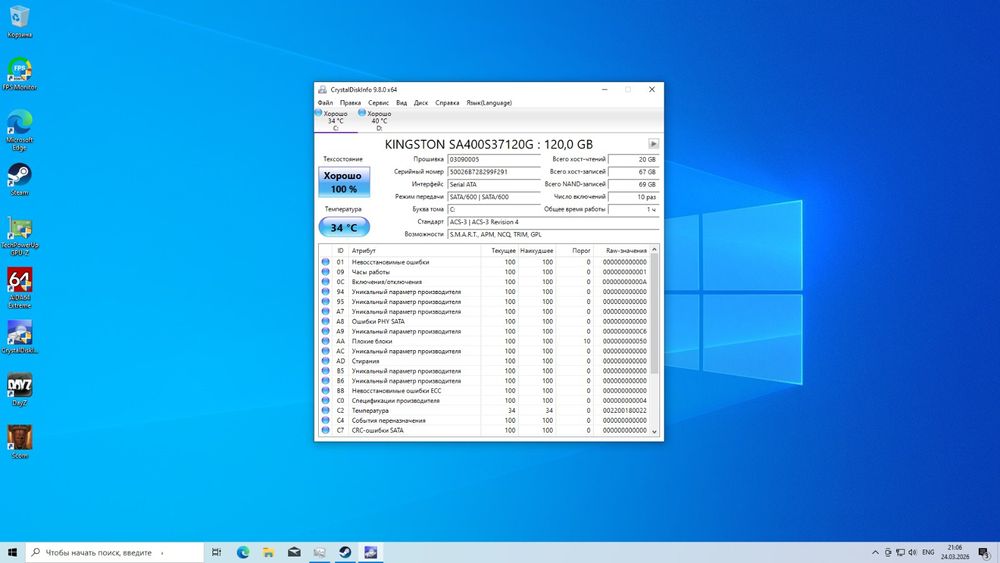Select the FPS Monitor desktop icon
1000x563 pixels.
point(19,74)
